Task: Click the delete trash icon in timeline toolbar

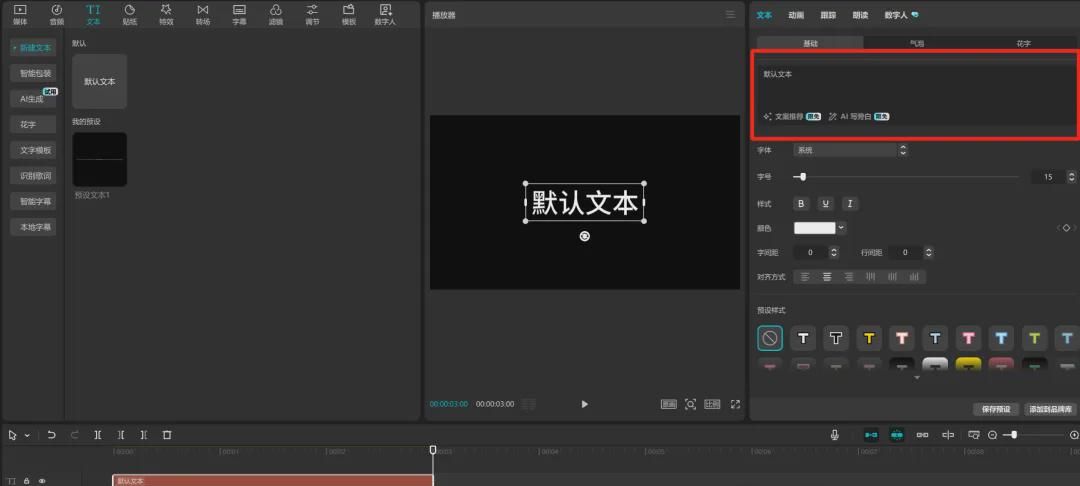Action: tap(167, 435)
